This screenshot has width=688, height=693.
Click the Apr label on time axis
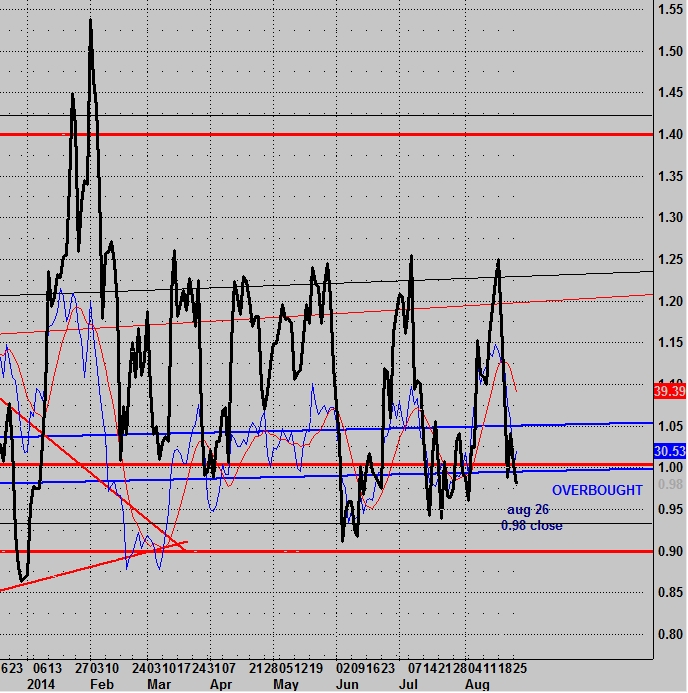tap(221, 685)
